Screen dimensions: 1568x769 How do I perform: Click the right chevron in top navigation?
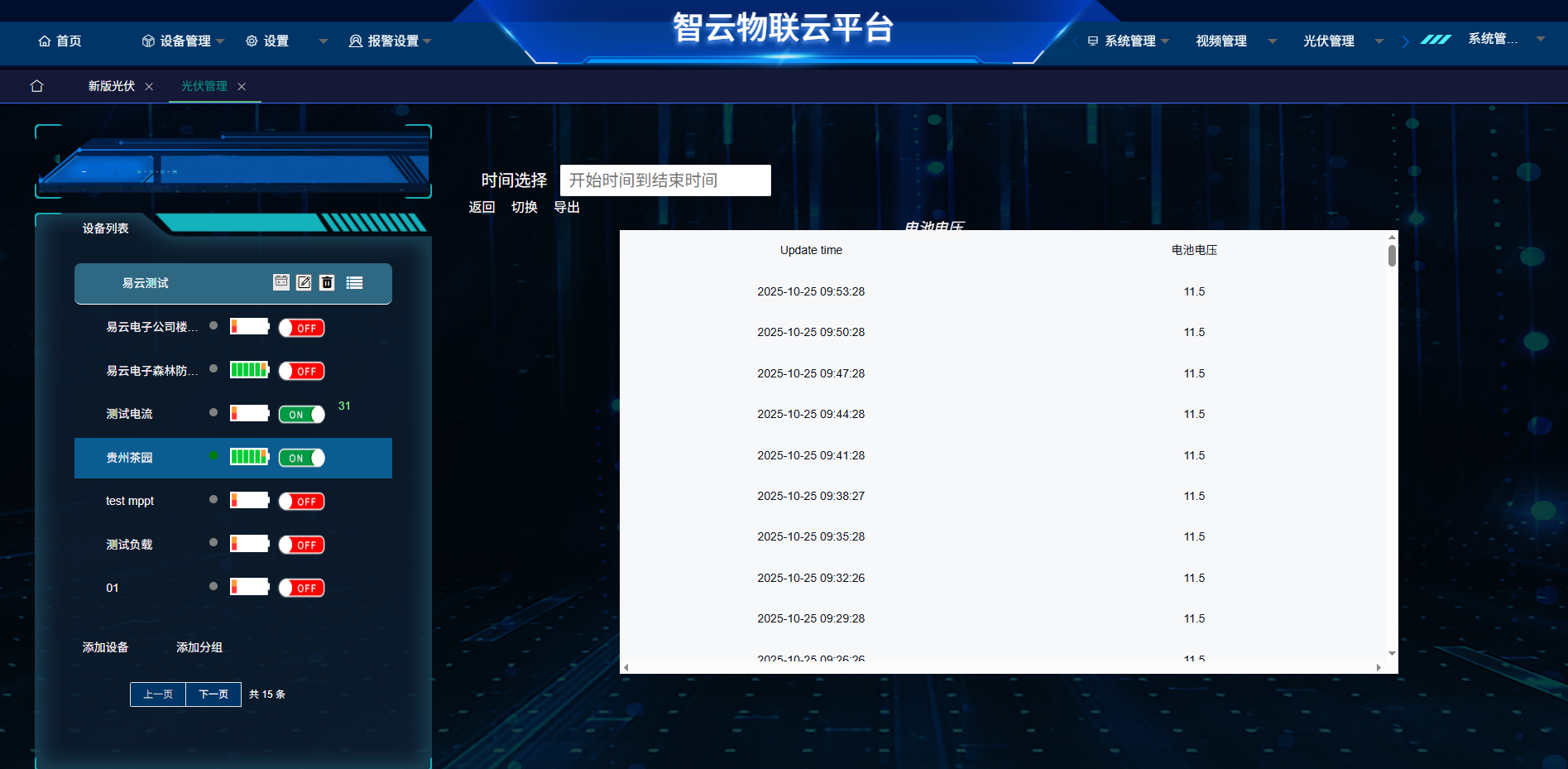tap(1405, 41)
